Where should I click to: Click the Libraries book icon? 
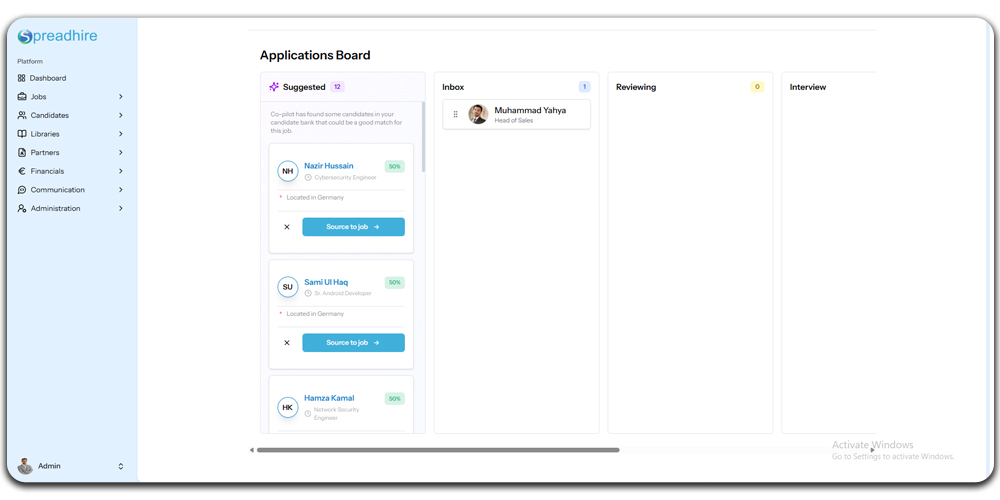(22, 134)
